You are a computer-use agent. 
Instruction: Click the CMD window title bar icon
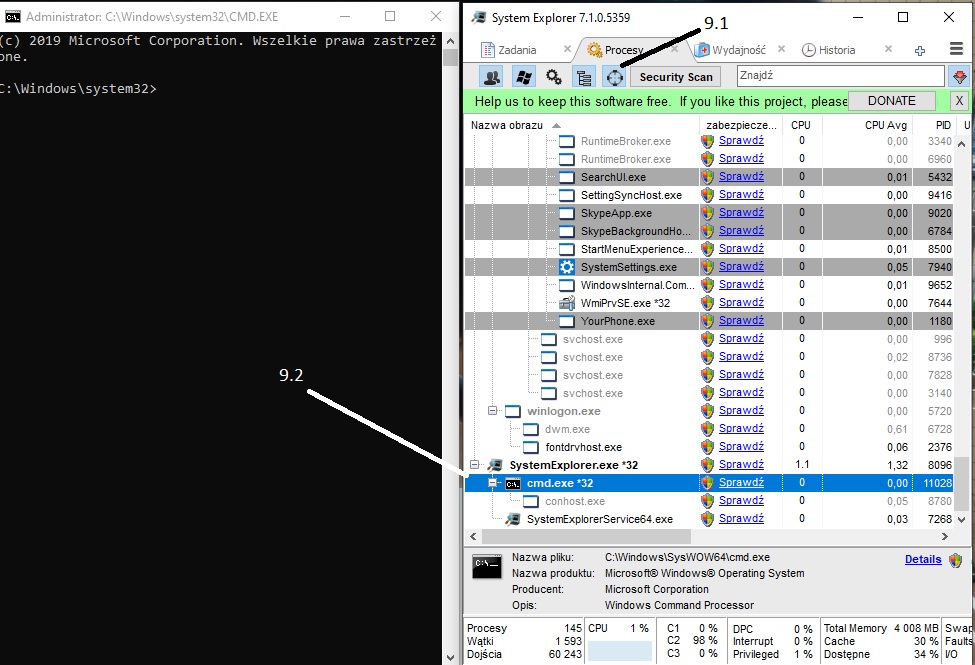12,17
